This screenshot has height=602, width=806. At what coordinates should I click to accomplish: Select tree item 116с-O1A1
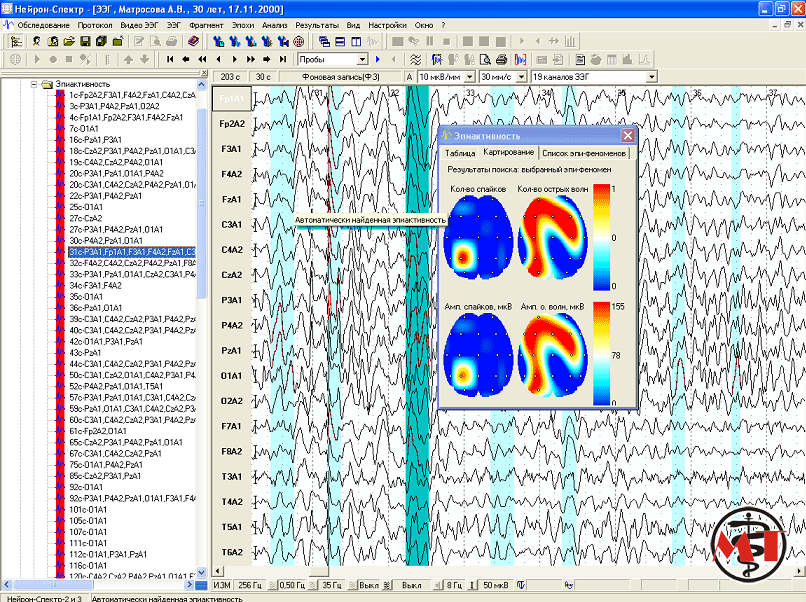88,565
